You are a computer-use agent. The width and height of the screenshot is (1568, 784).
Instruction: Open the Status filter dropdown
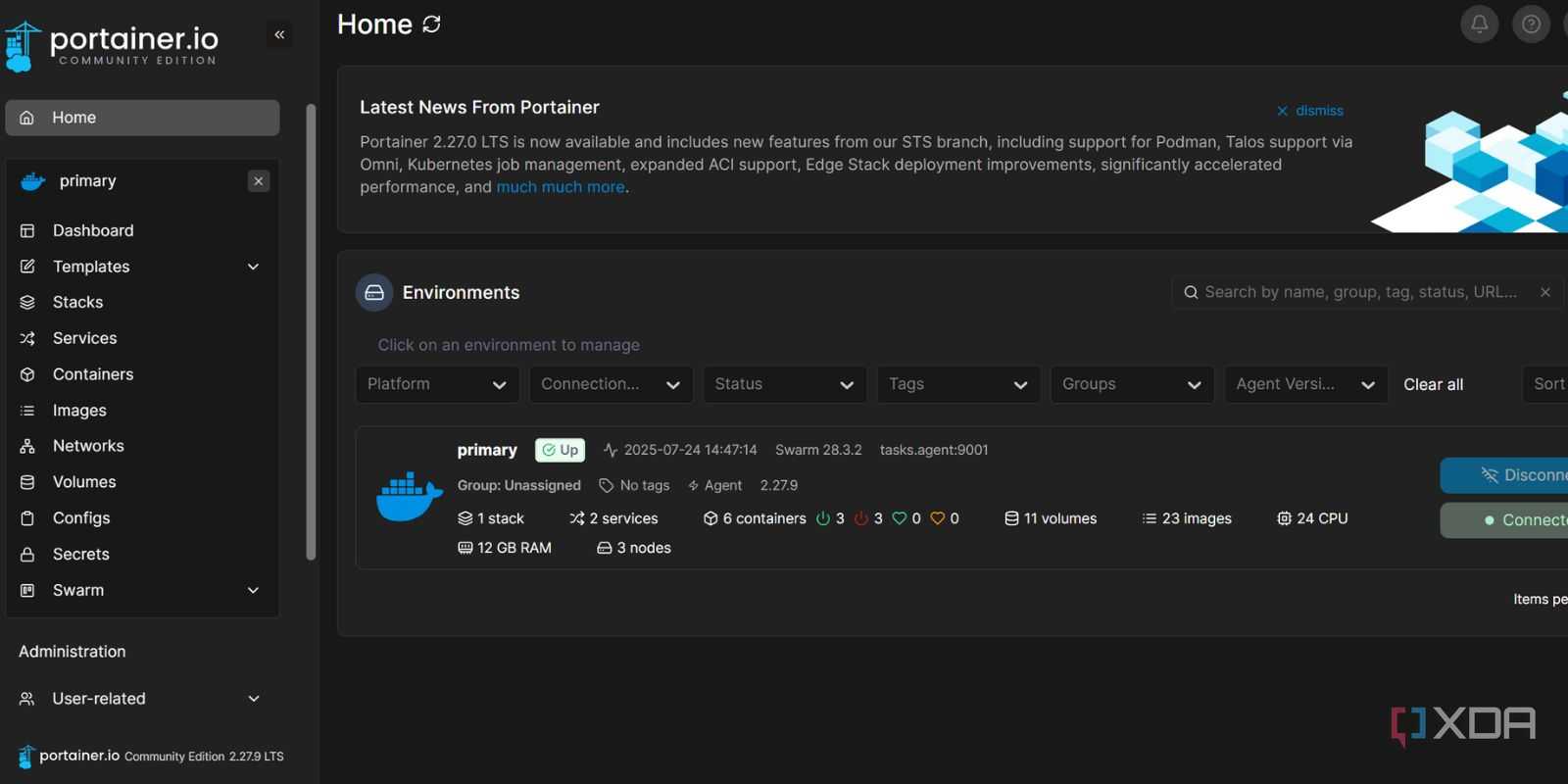click(x=785, y=384)
